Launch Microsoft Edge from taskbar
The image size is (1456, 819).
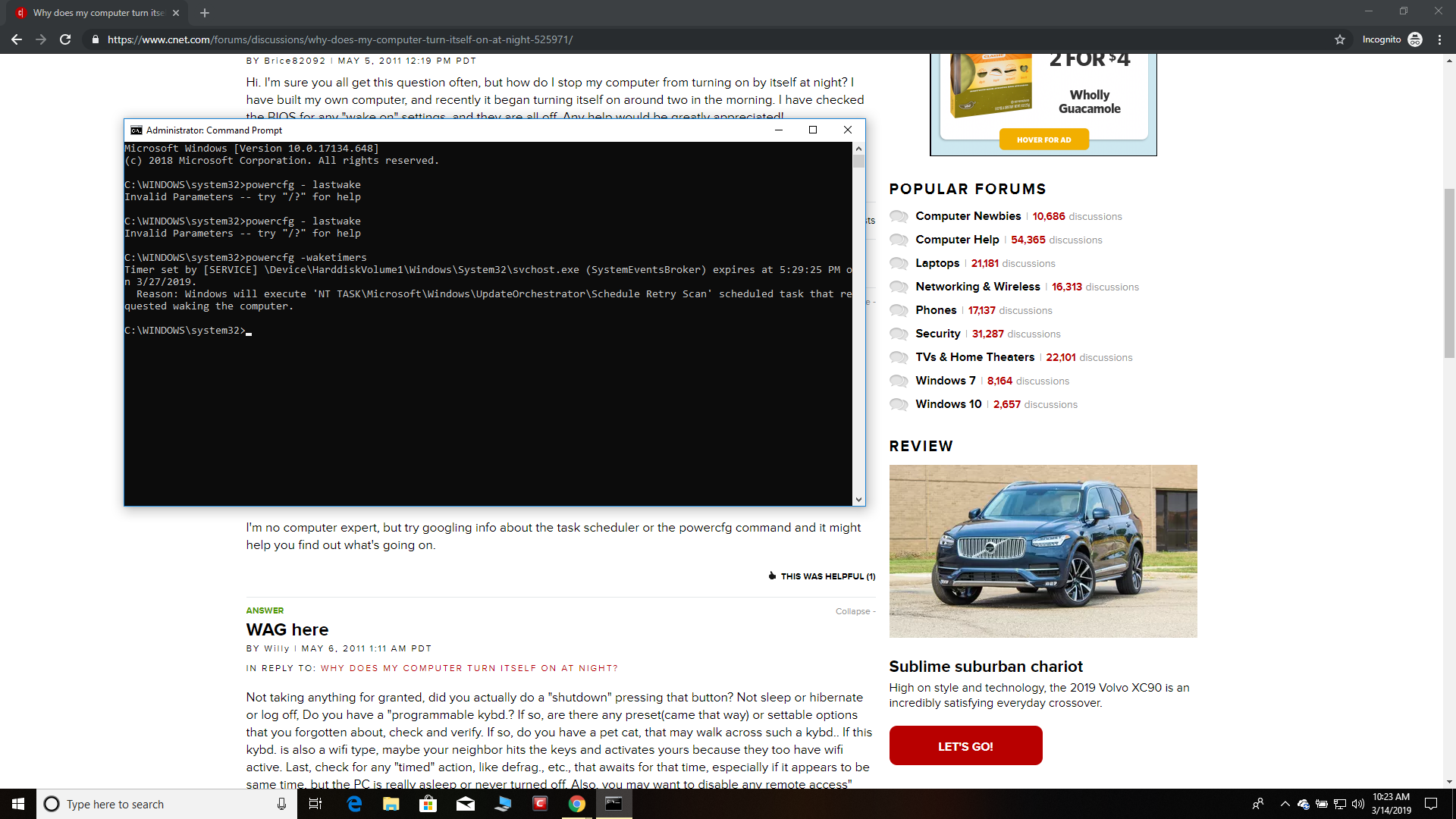[x=354, y=804]
